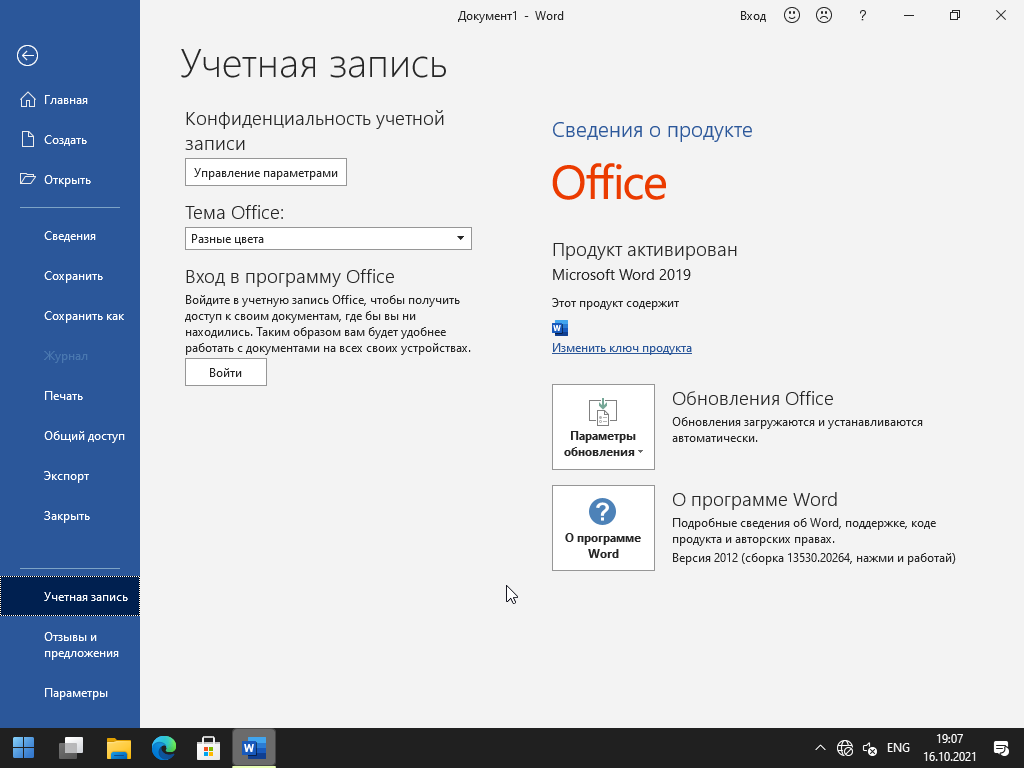
Task: Click the muted volume tray icon
Action: tap(869, 748)
